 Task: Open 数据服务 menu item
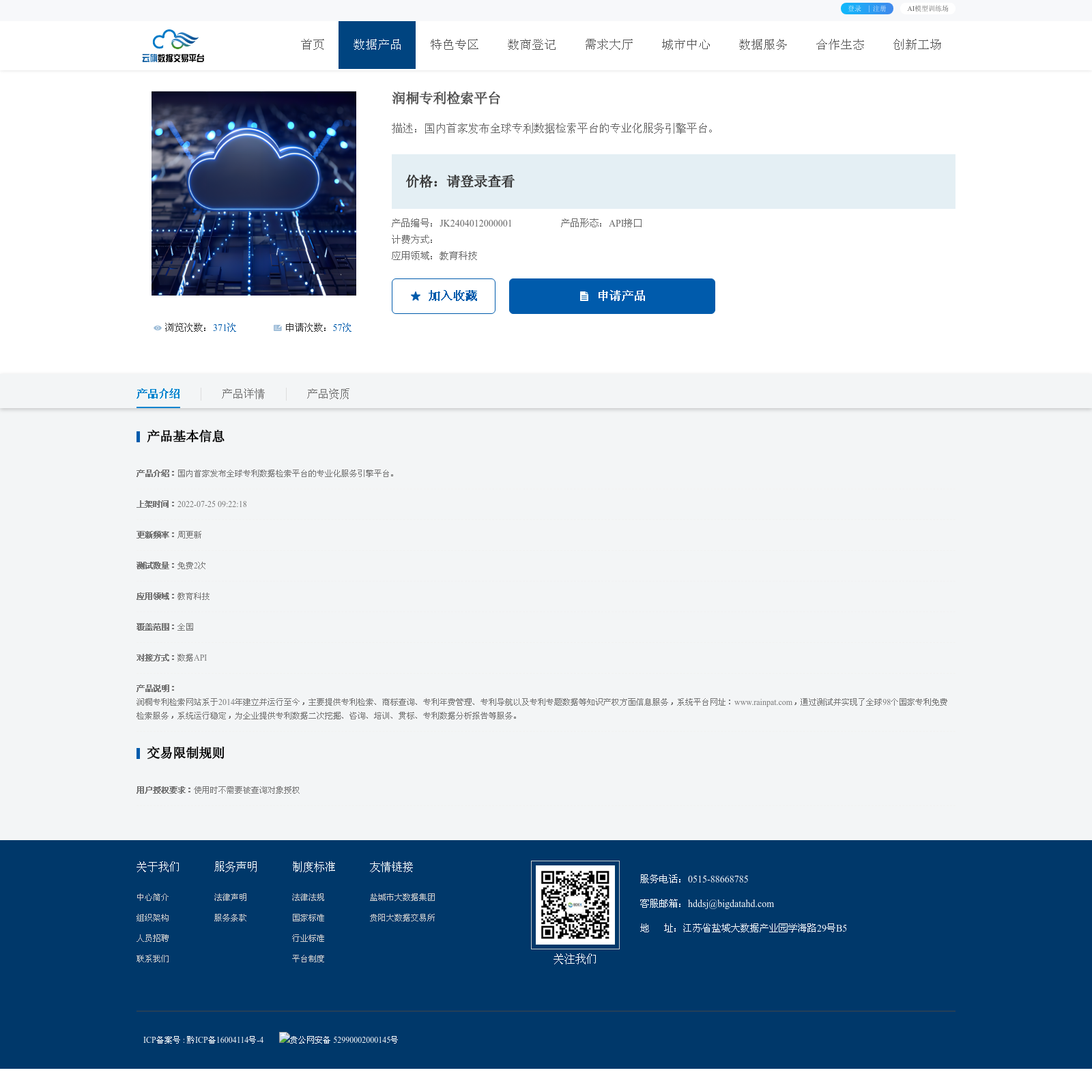coord(763,45)
